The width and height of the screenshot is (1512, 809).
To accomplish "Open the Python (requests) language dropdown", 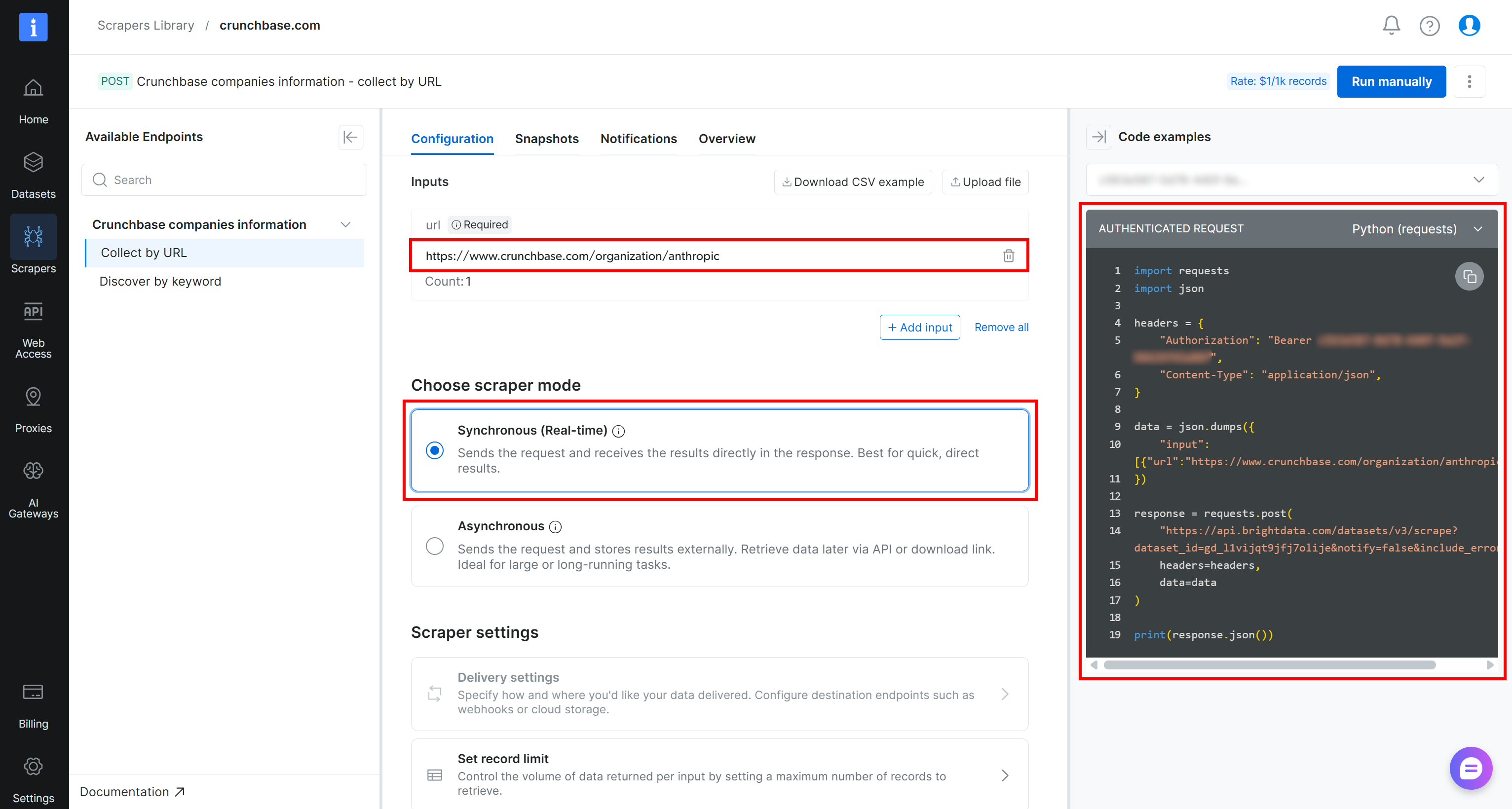I will pyautogui.click(x=1417, y=229).
